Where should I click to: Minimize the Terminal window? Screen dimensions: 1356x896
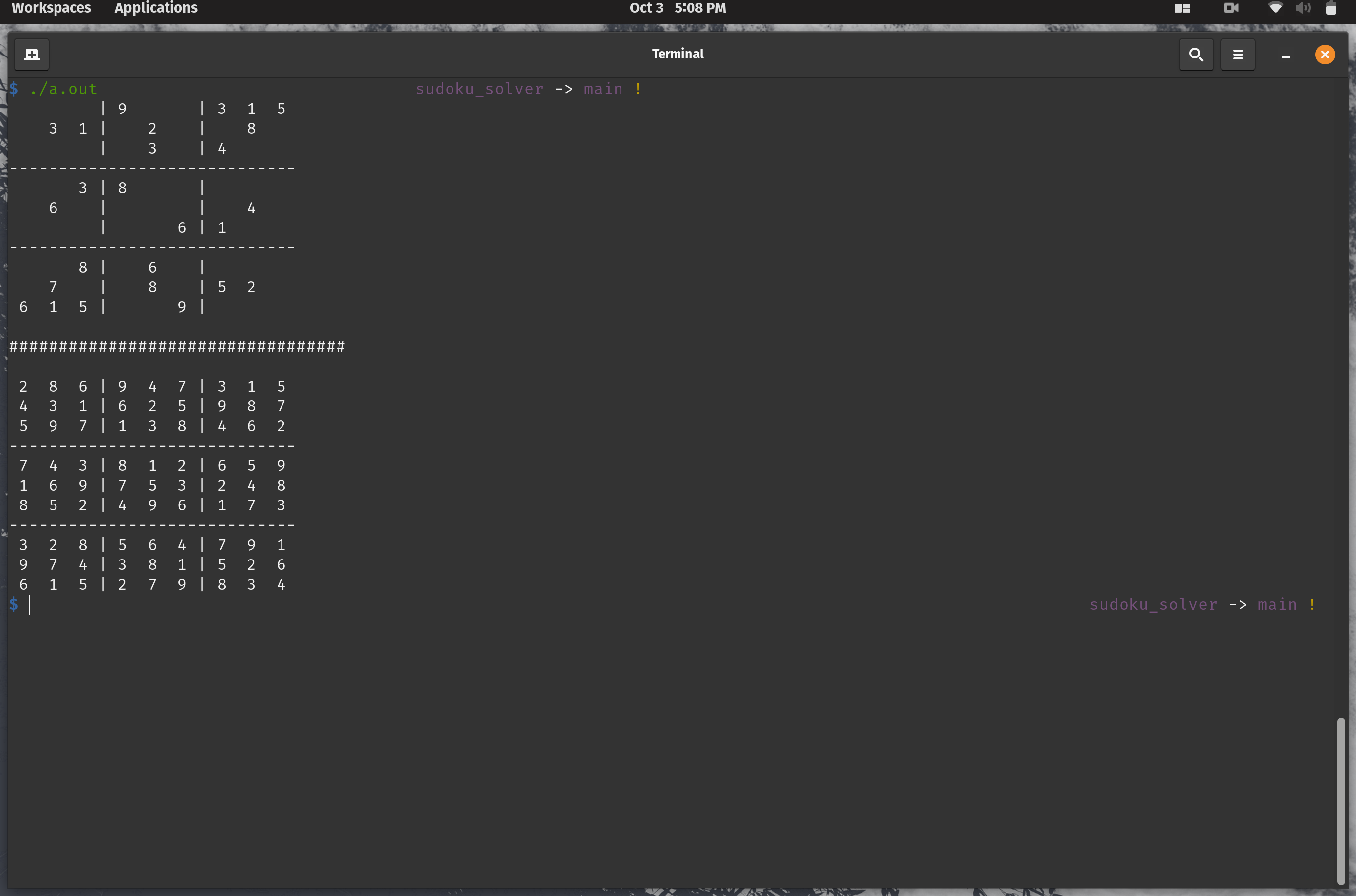click(1285, 56)
